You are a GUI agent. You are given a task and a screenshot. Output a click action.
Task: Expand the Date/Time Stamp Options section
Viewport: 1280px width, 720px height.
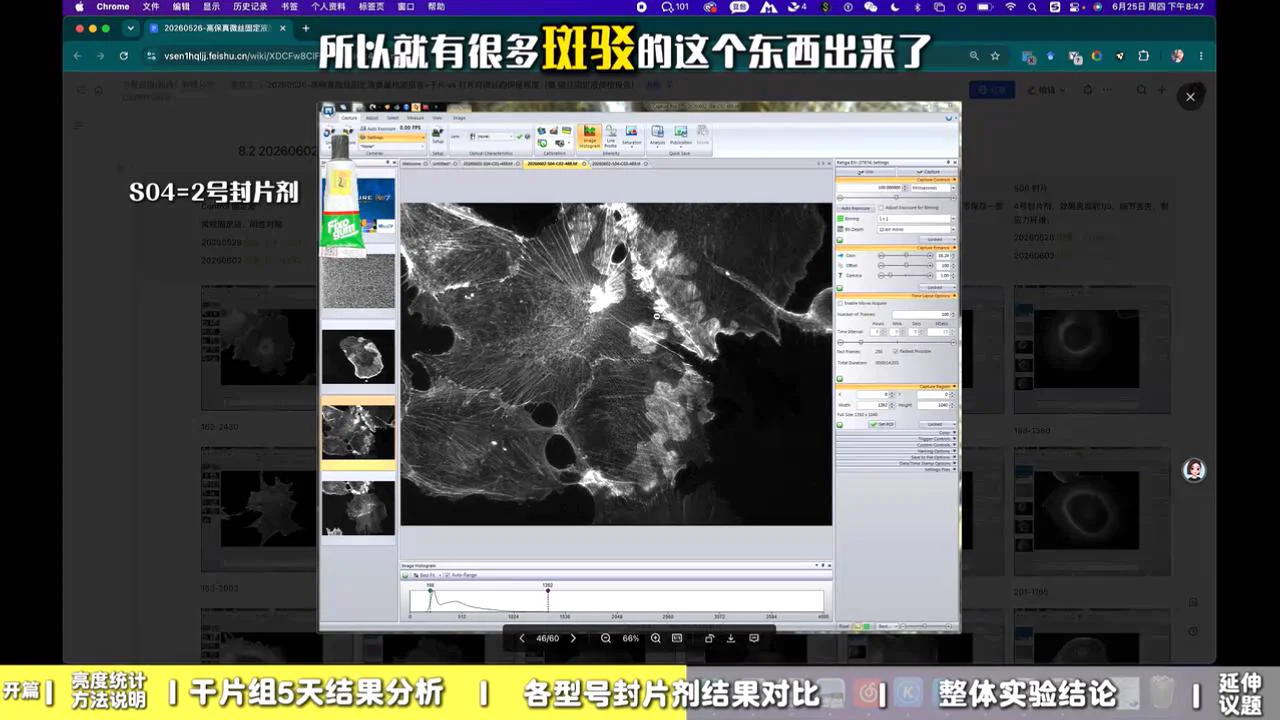[x=895, y=463]
